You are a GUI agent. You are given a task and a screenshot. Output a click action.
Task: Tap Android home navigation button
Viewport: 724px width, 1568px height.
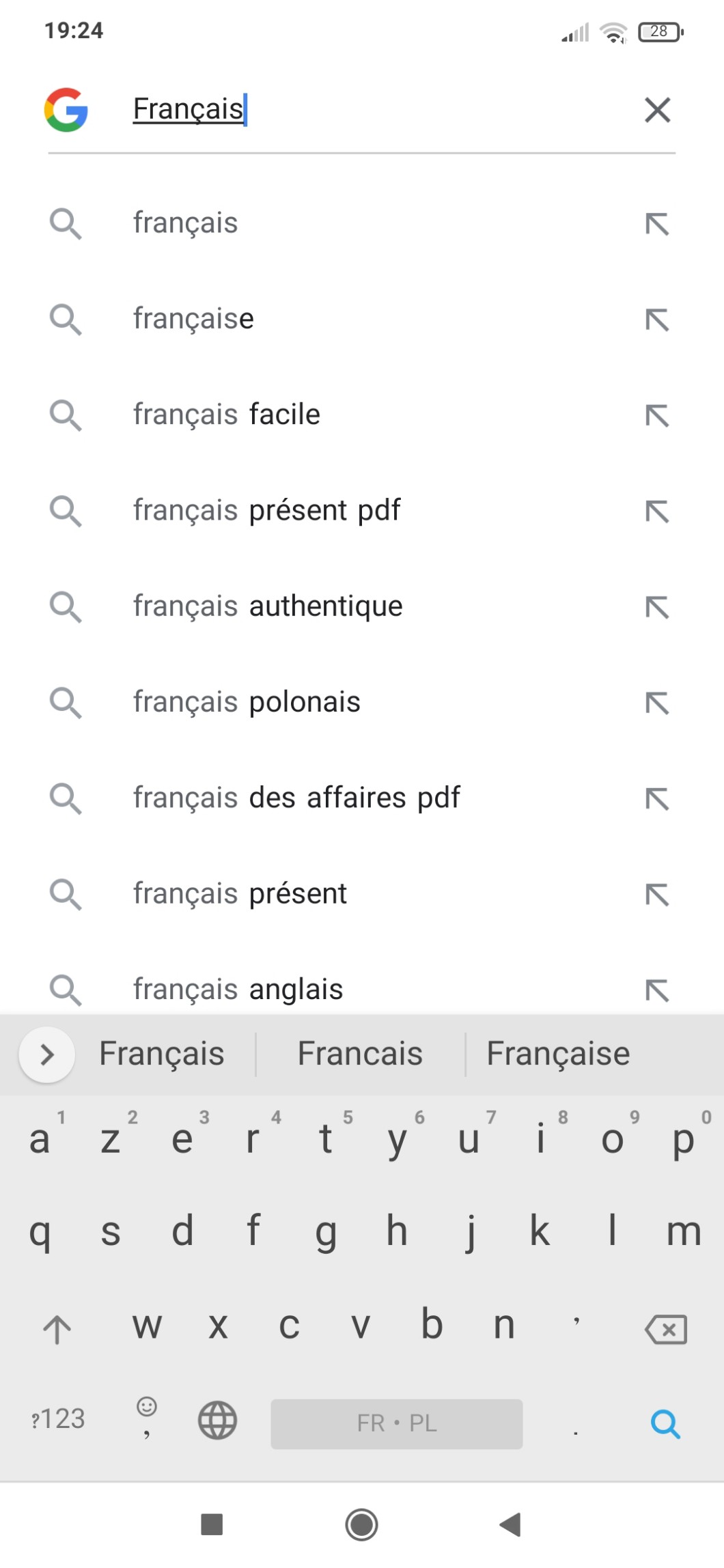point(361,1524)
